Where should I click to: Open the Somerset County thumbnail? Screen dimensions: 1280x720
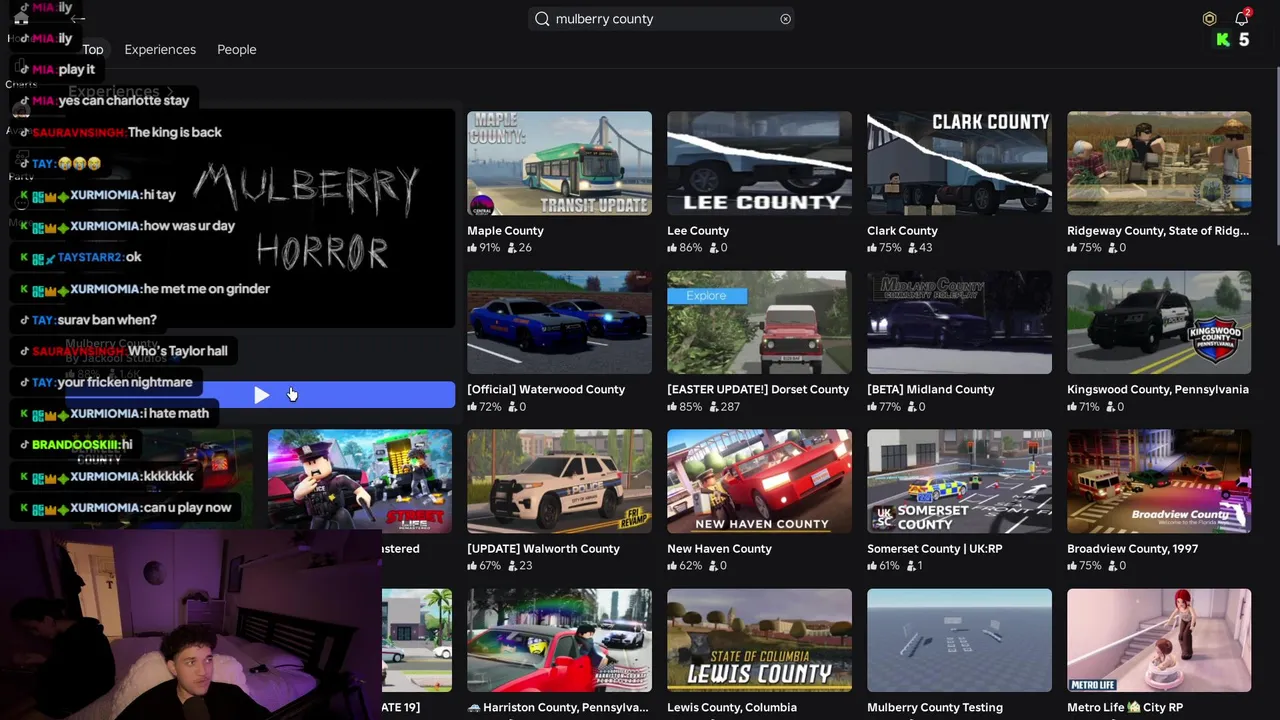tap(959, 481)
